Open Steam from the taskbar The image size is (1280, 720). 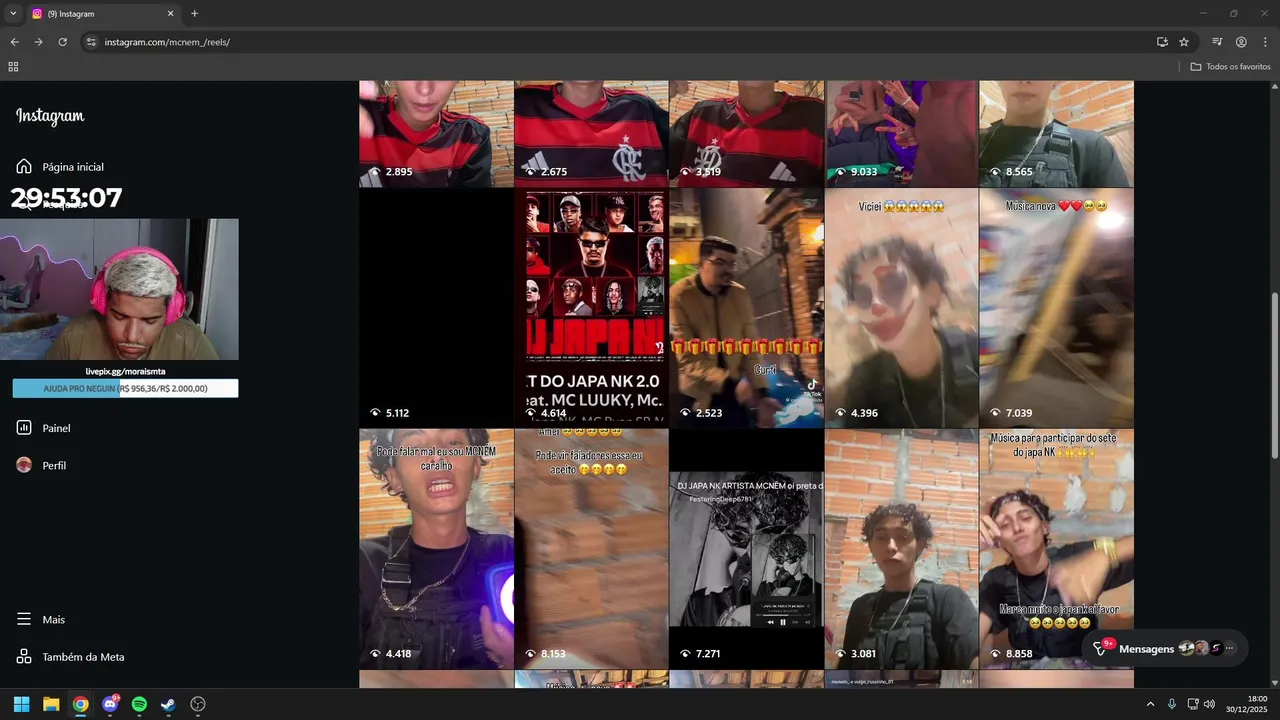pos(168,704)
